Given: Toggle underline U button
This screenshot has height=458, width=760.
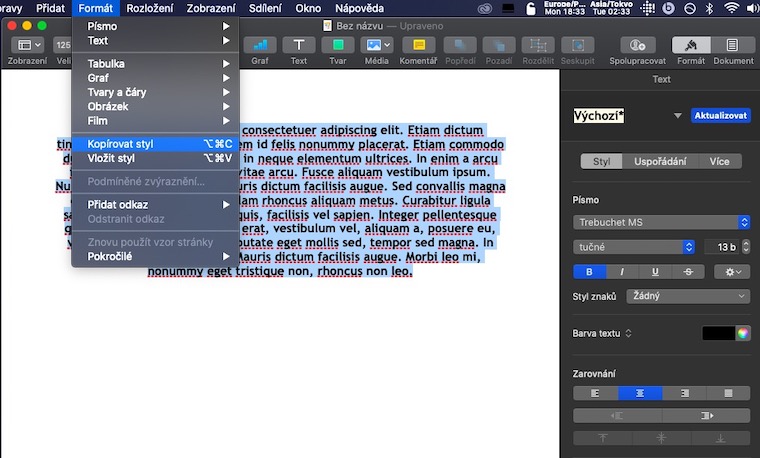Looking at the screenshot, I should coord(655,272).
